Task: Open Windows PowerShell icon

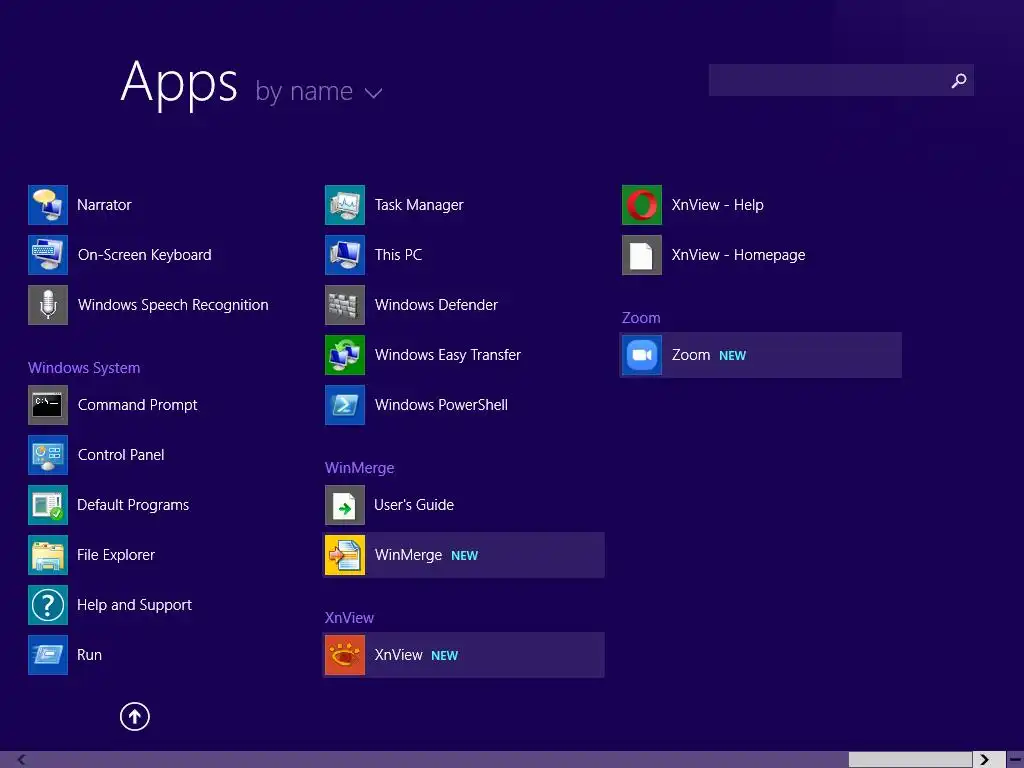Action: (x=345, y=405)
